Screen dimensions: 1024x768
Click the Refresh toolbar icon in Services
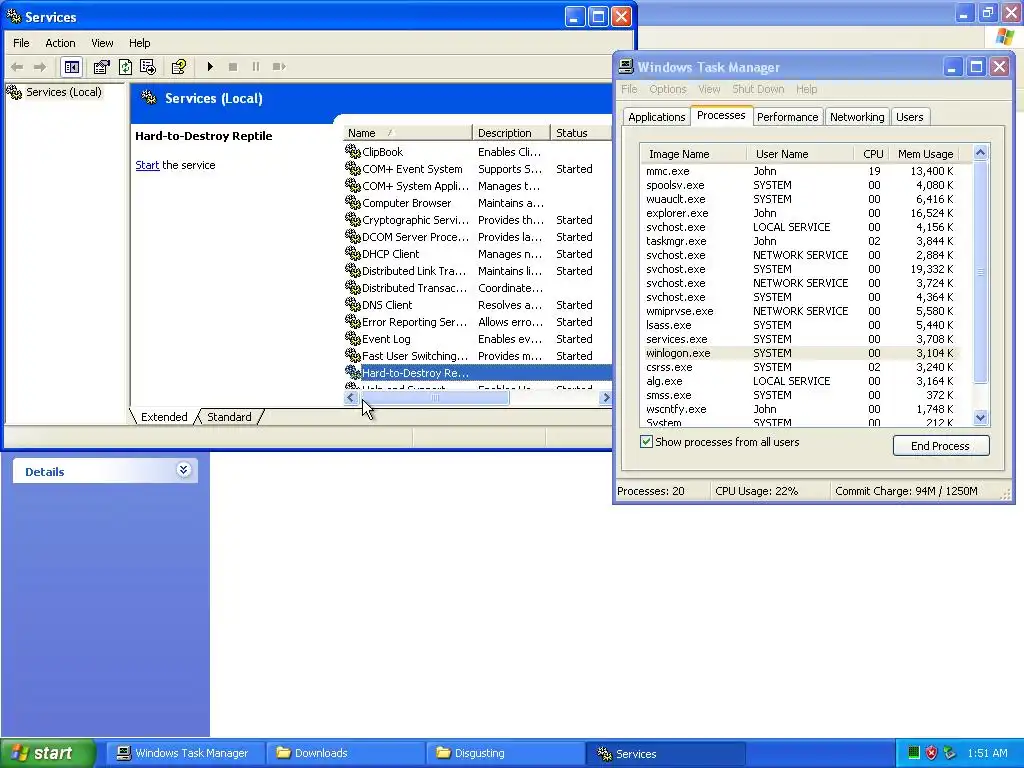(x=125, y=67)
